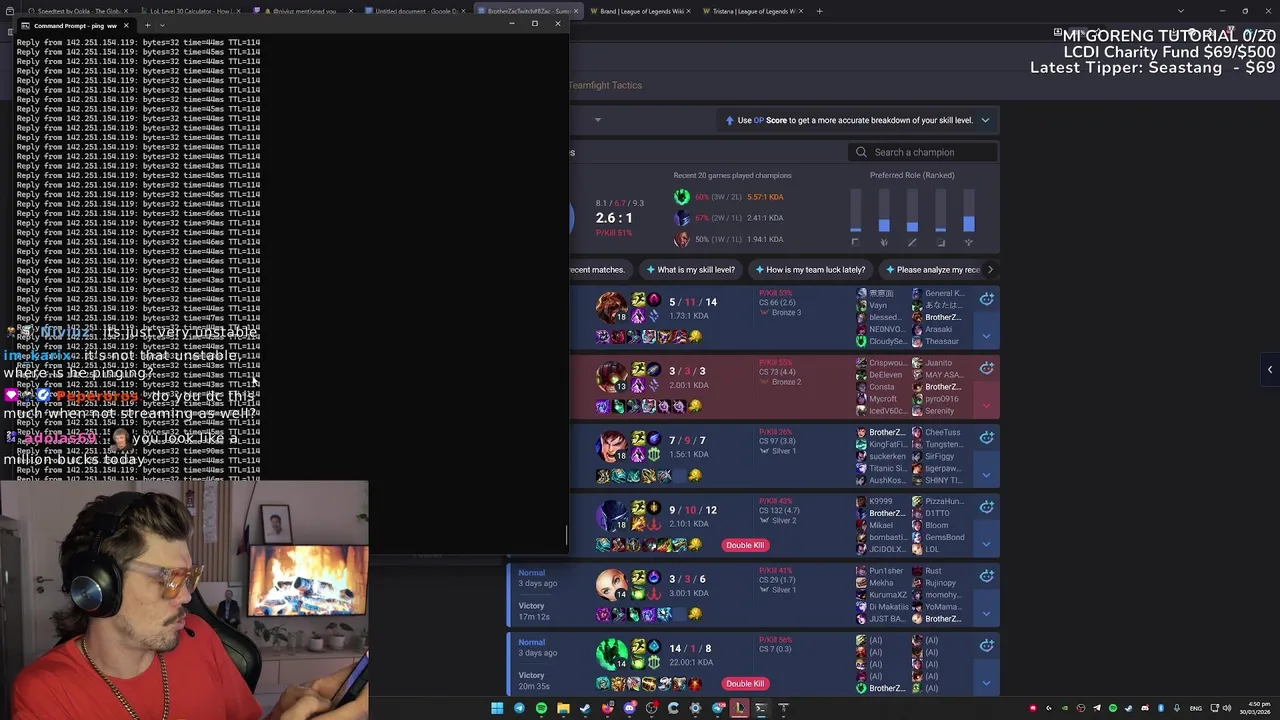Open Discord from taskbar
1280x720 pixels.
coord(629,708)
